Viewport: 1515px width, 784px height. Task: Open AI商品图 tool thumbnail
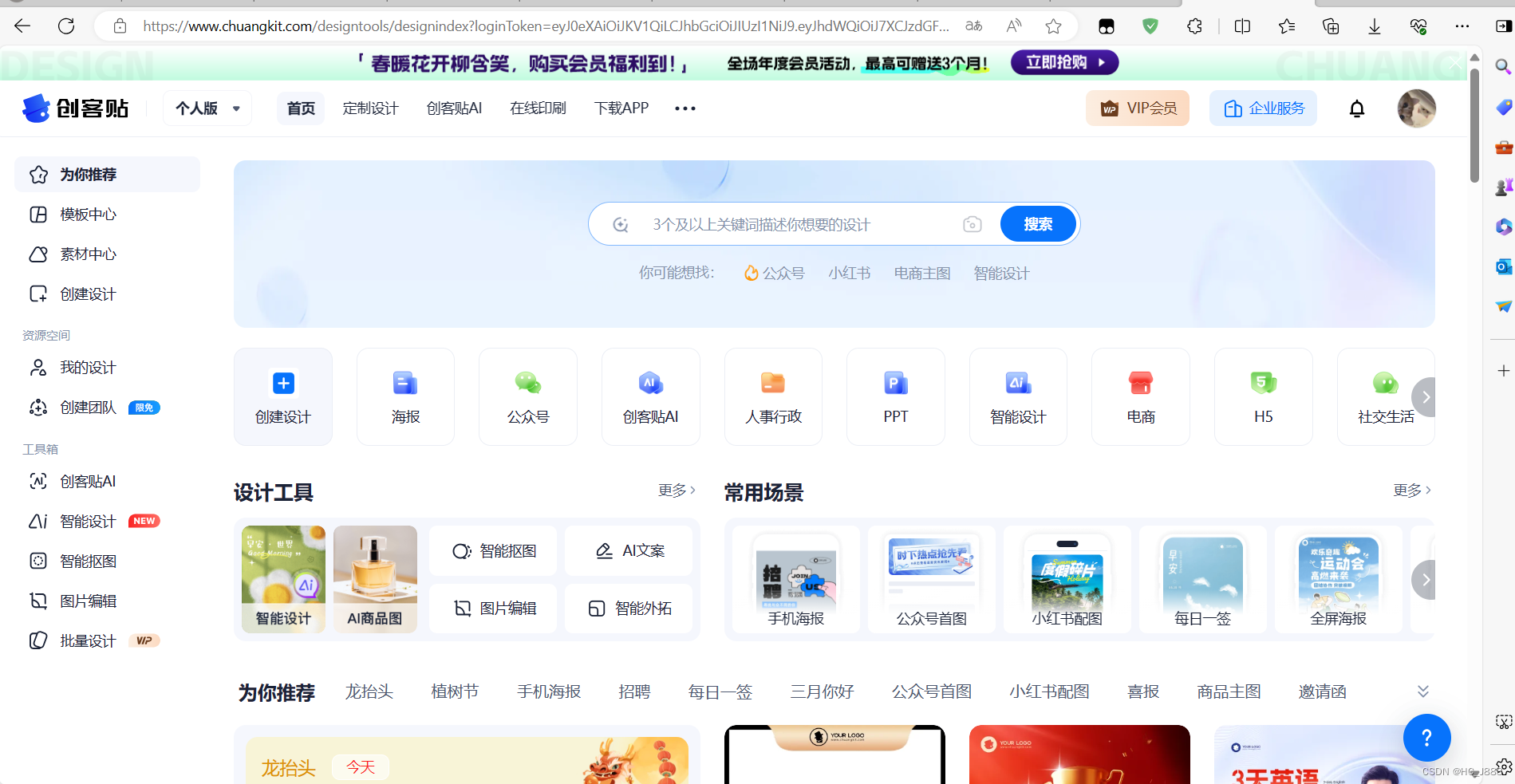(x=375, y=580)
